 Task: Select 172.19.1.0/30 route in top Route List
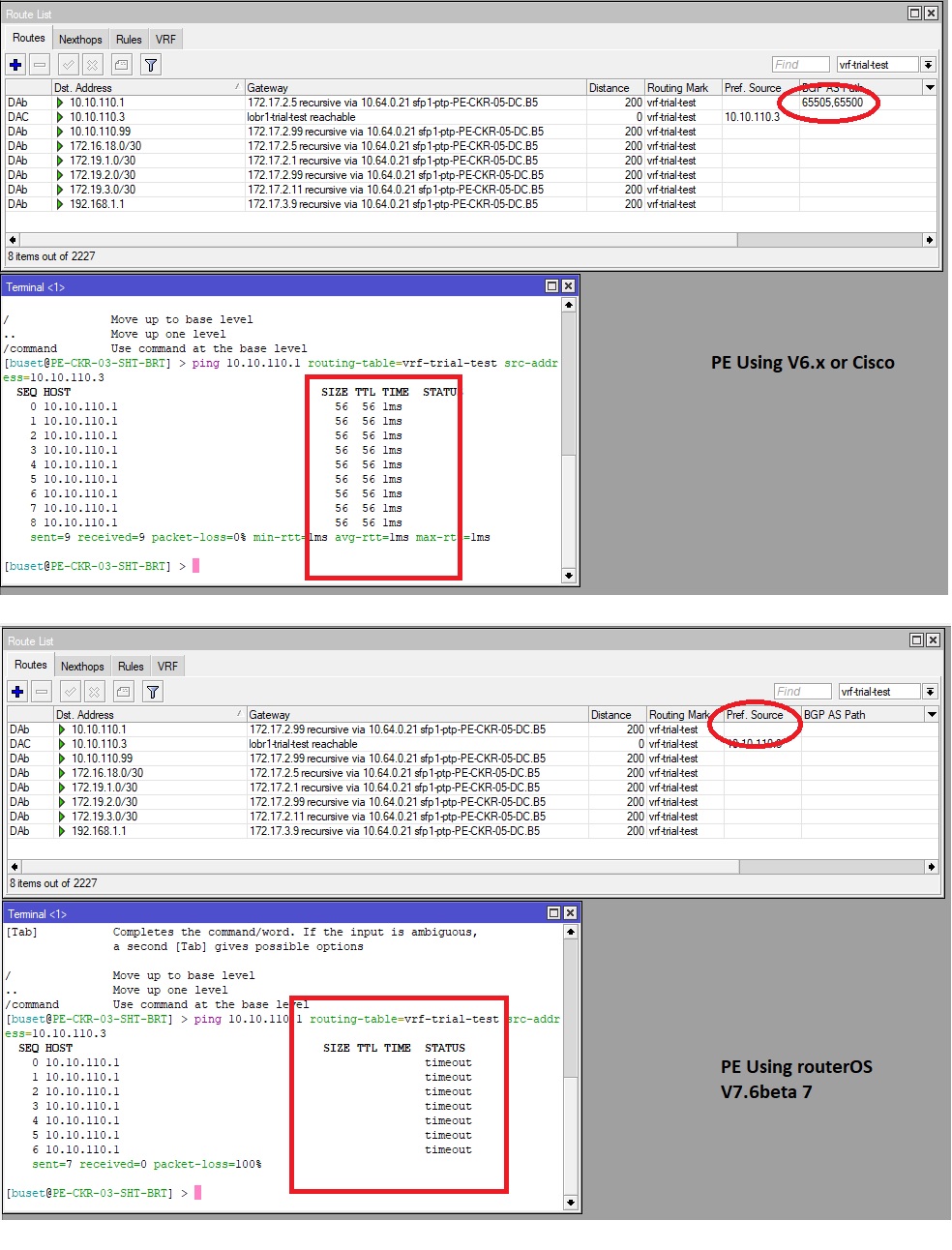[471, 161]
